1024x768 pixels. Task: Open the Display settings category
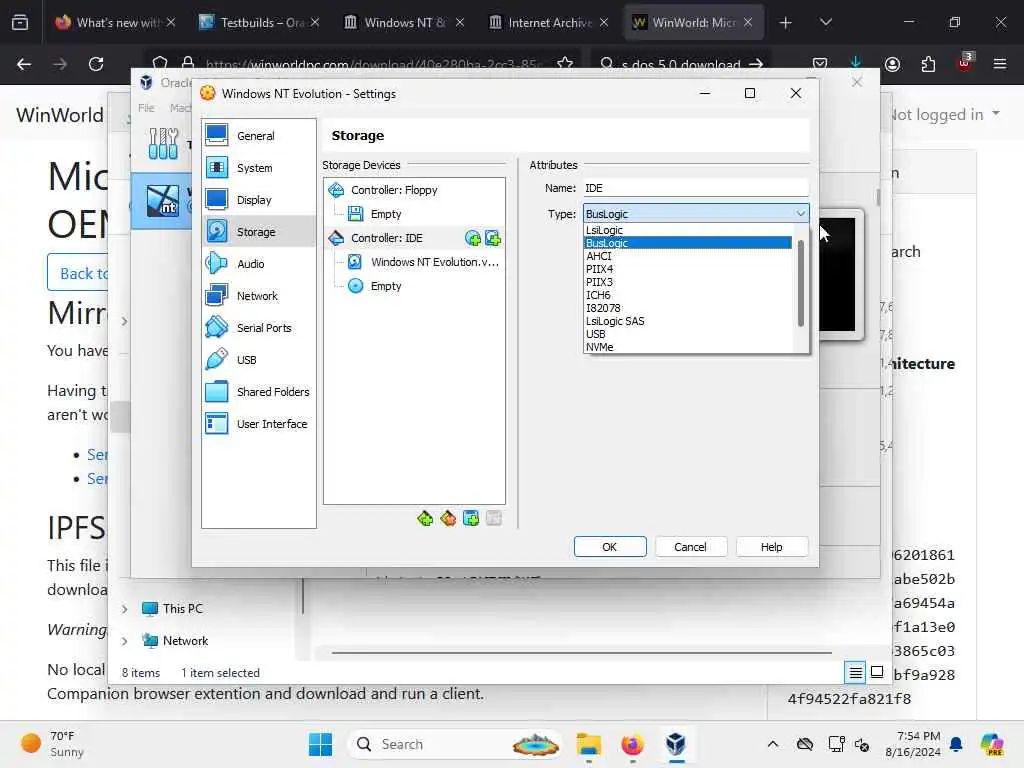(259, 200)
